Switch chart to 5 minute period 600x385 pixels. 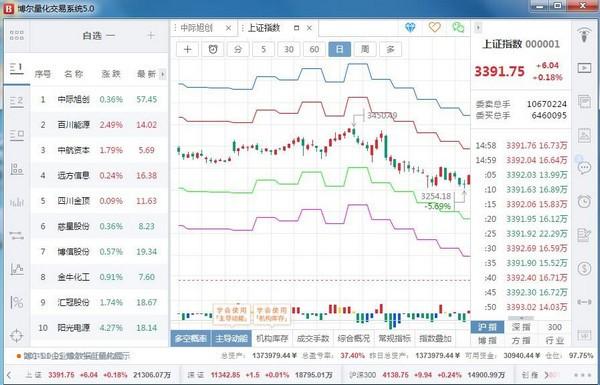tap(263, 49)
